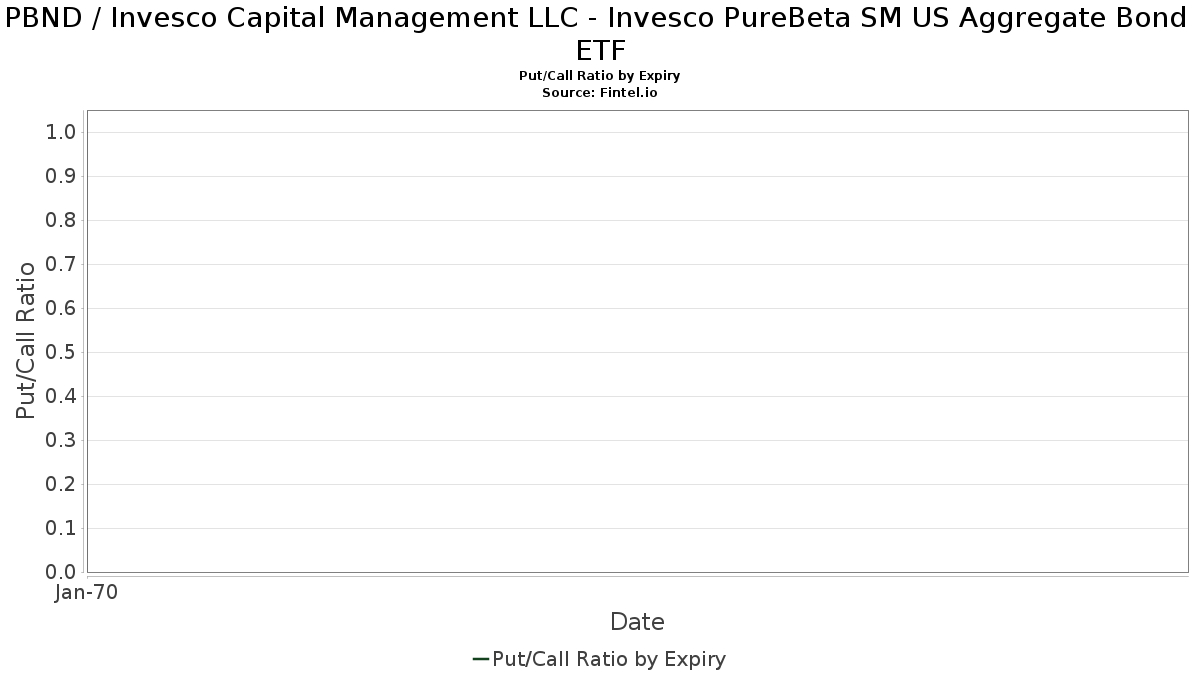The height and width of the screenshot is (675, 1200).
Task: Click the Put/Call Ratio y-axis title
Action: tap(26, 340)
